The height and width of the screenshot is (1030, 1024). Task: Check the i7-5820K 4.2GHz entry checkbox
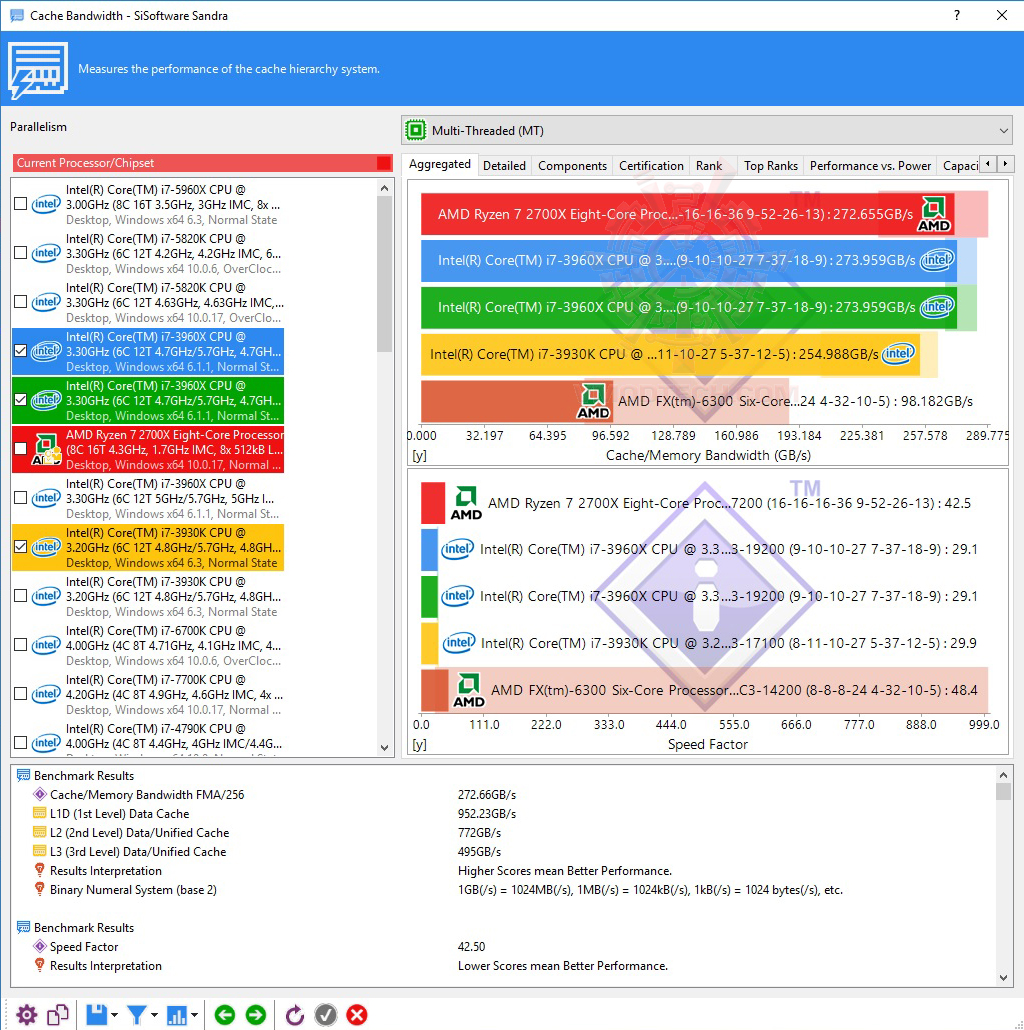coord(20,253)
